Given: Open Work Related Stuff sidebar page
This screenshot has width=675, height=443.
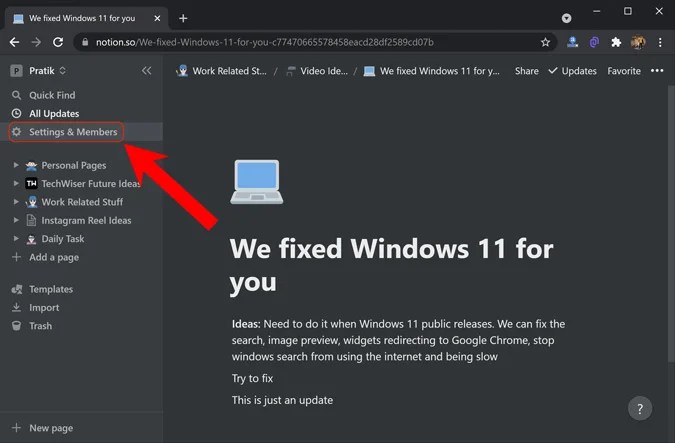Looking at the screenshot, I should [x=82, y=202].
